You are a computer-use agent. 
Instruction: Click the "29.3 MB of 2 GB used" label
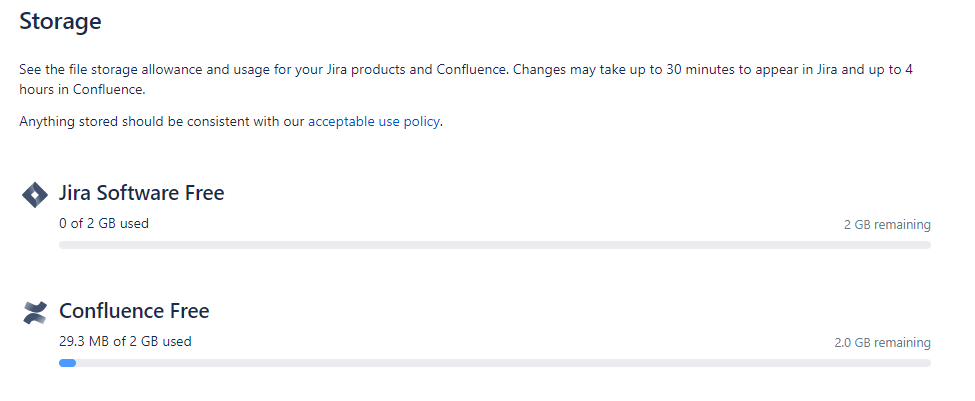tap(125, 341)
